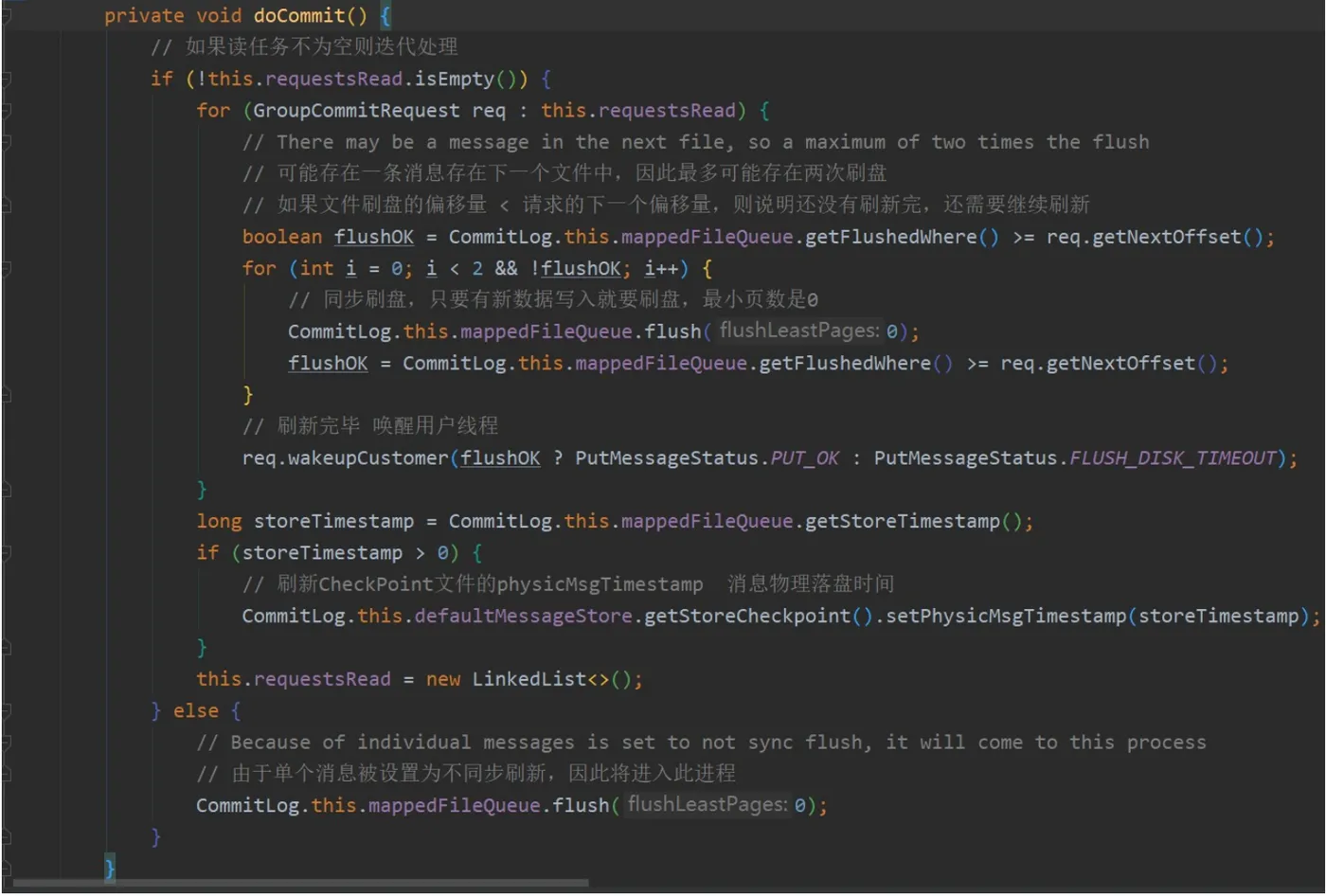1326x896 pixels.
Task: Collapse the '} else {' block fold marker
Action: [x=5, y=711]
